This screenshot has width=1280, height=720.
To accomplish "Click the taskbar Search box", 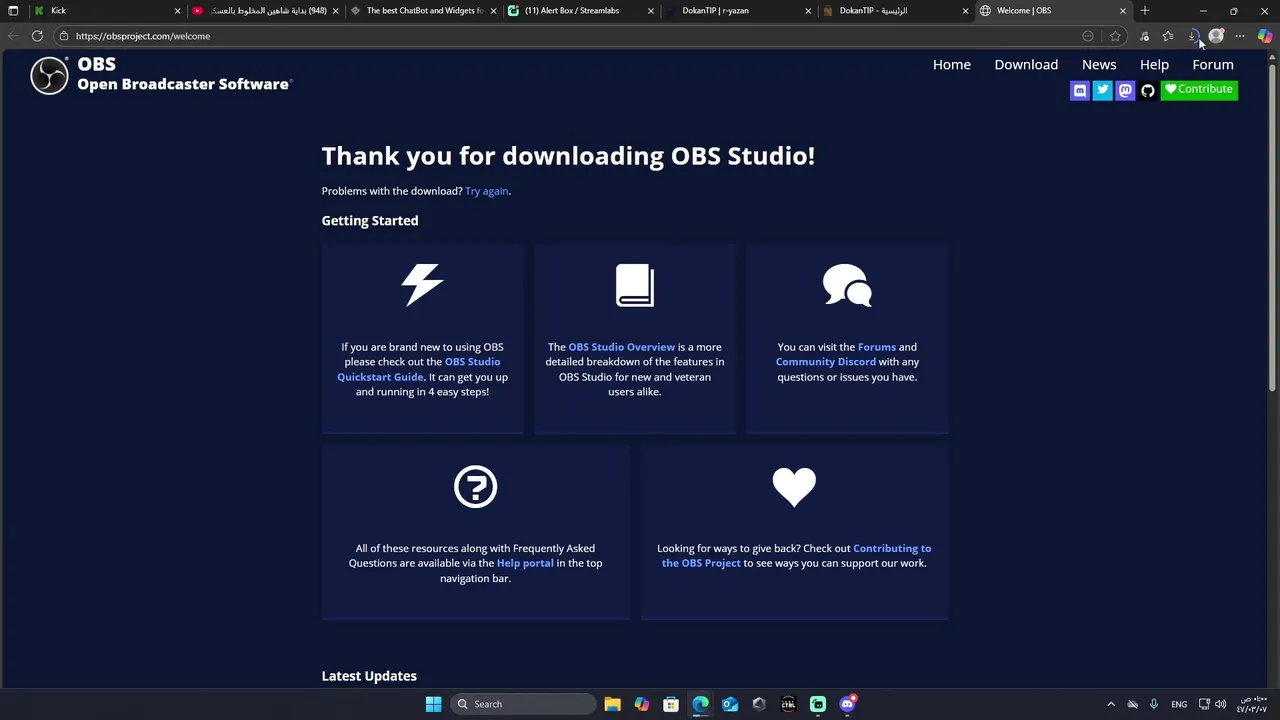I will point(523,704).
